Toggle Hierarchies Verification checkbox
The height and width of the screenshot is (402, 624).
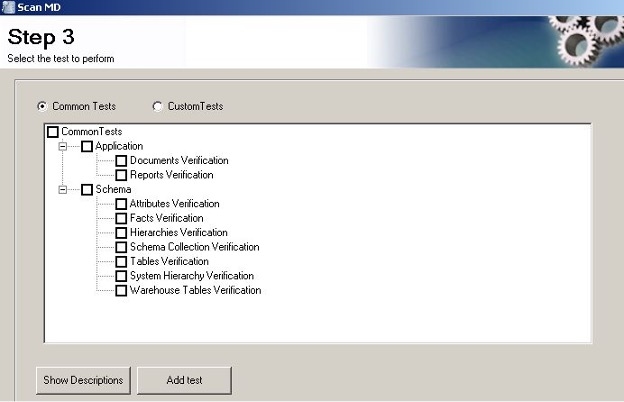pos(121,233)
